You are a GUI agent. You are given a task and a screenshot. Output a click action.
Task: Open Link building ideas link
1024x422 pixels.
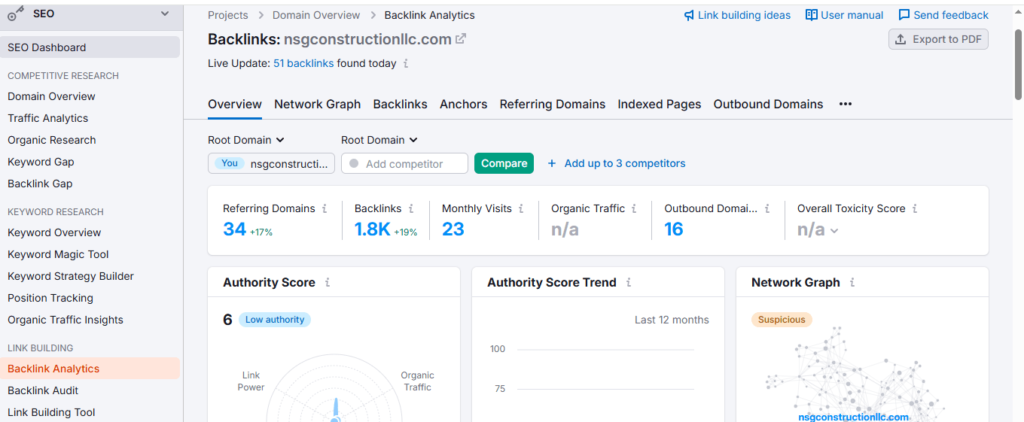click(744, 15)
